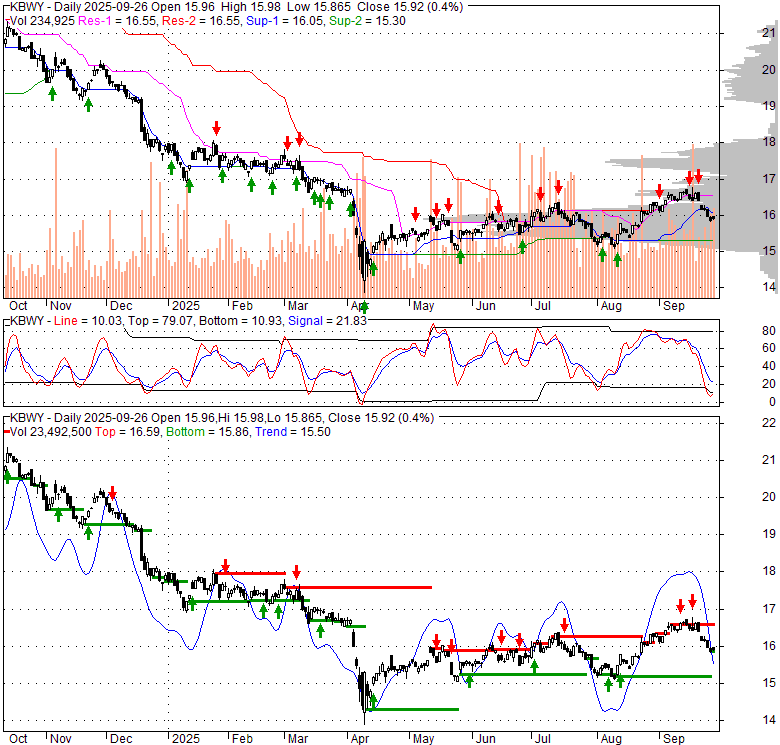780x745 pixels.
Task: Click the red Res-2 = 16.55 legend entry
Action: click(201, 21)
